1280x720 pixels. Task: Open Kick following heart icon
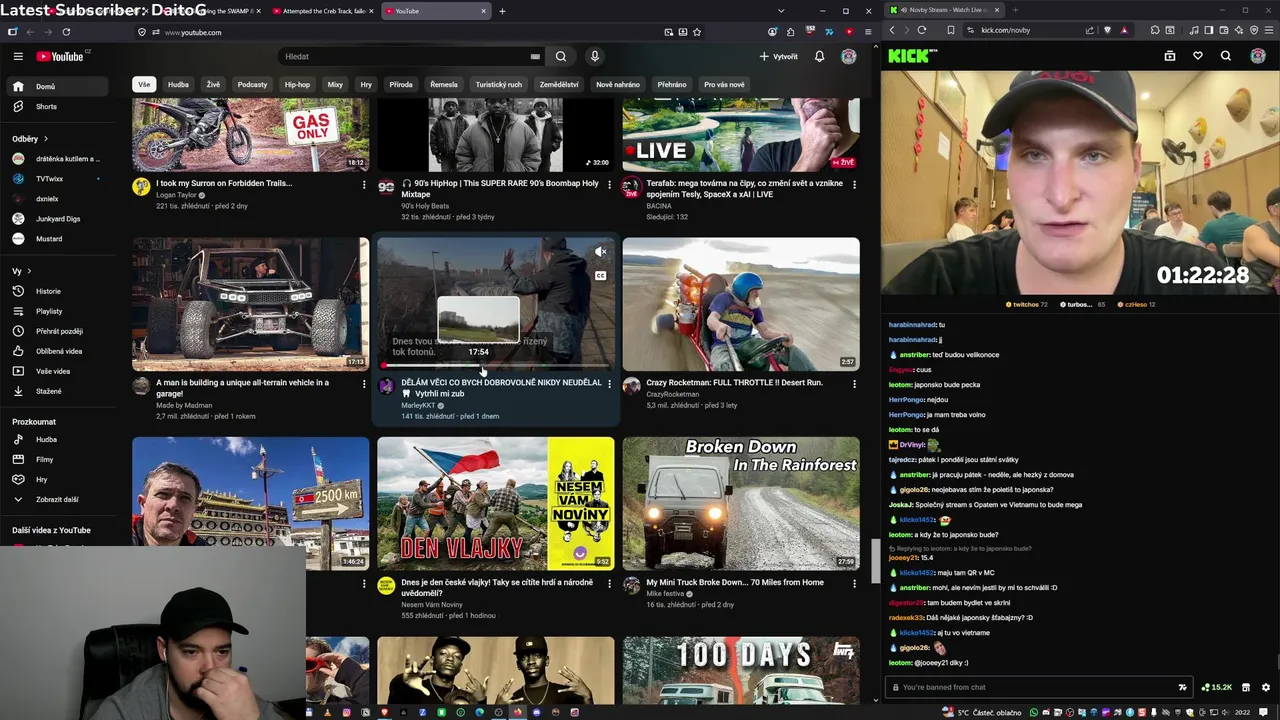1198,56
